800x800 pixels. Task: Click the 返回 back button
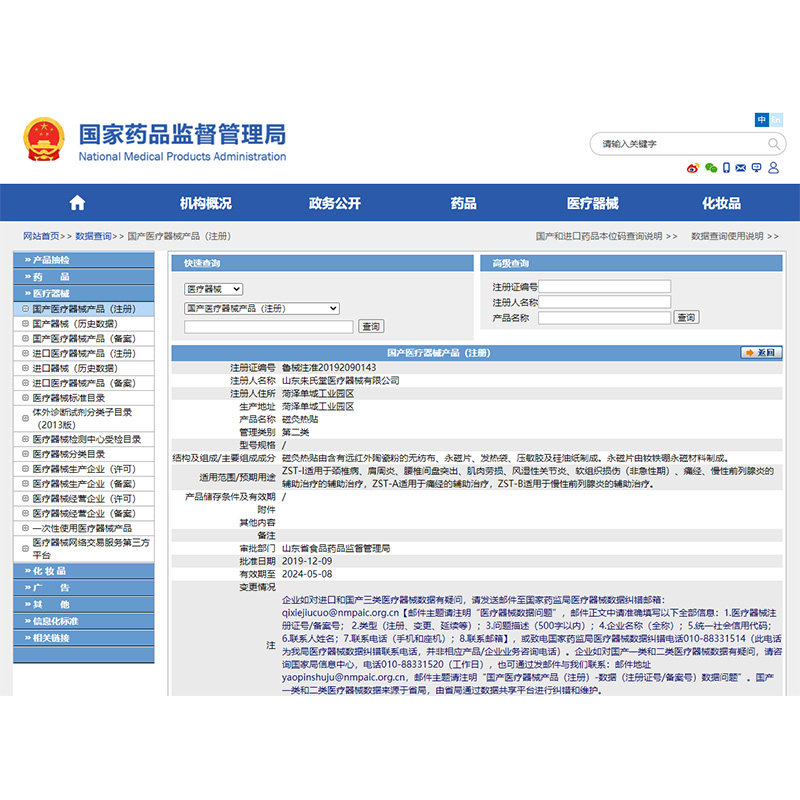pos(761,353)
